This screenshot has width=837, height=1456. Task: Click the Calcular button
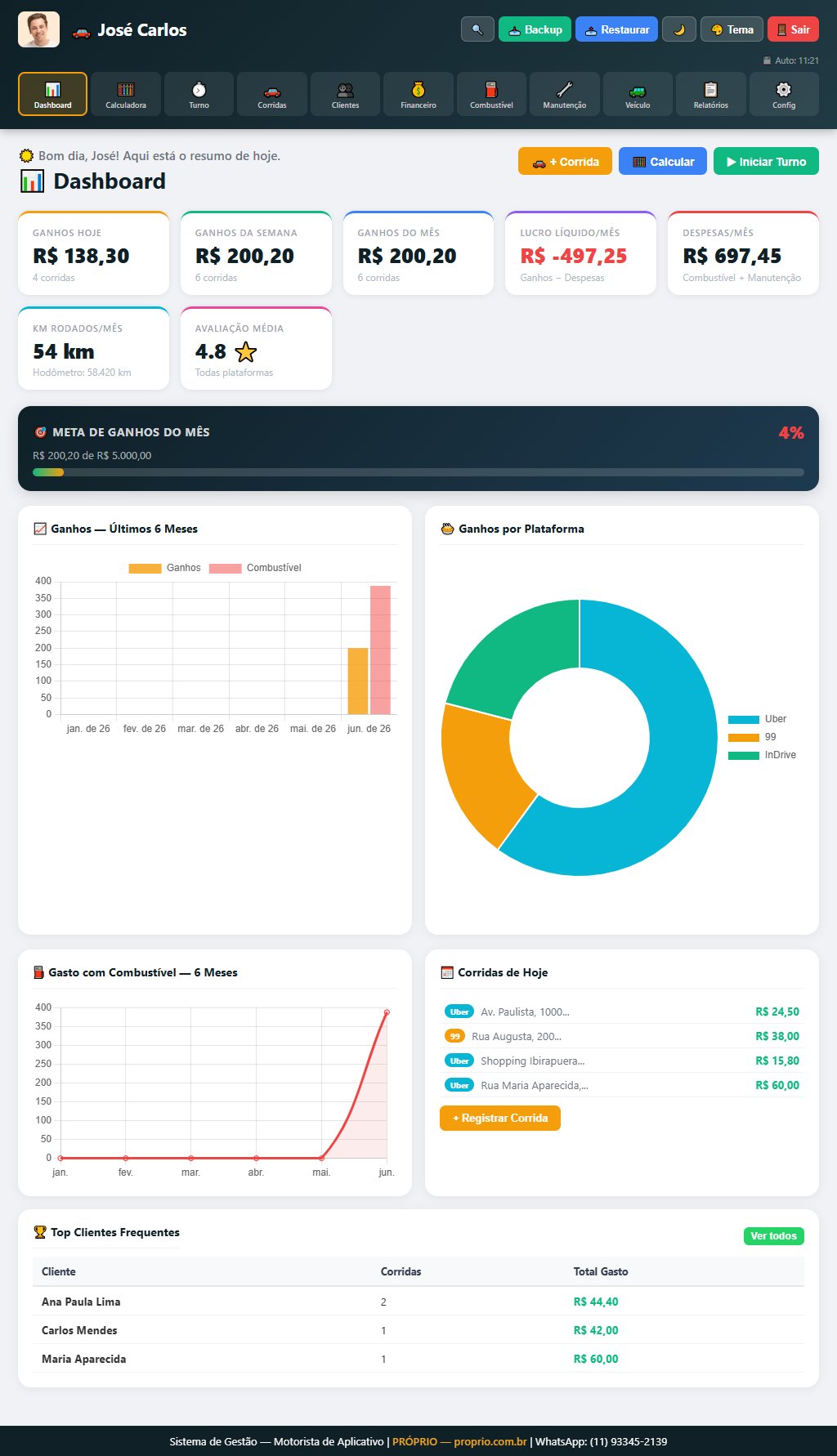(663, 162)
